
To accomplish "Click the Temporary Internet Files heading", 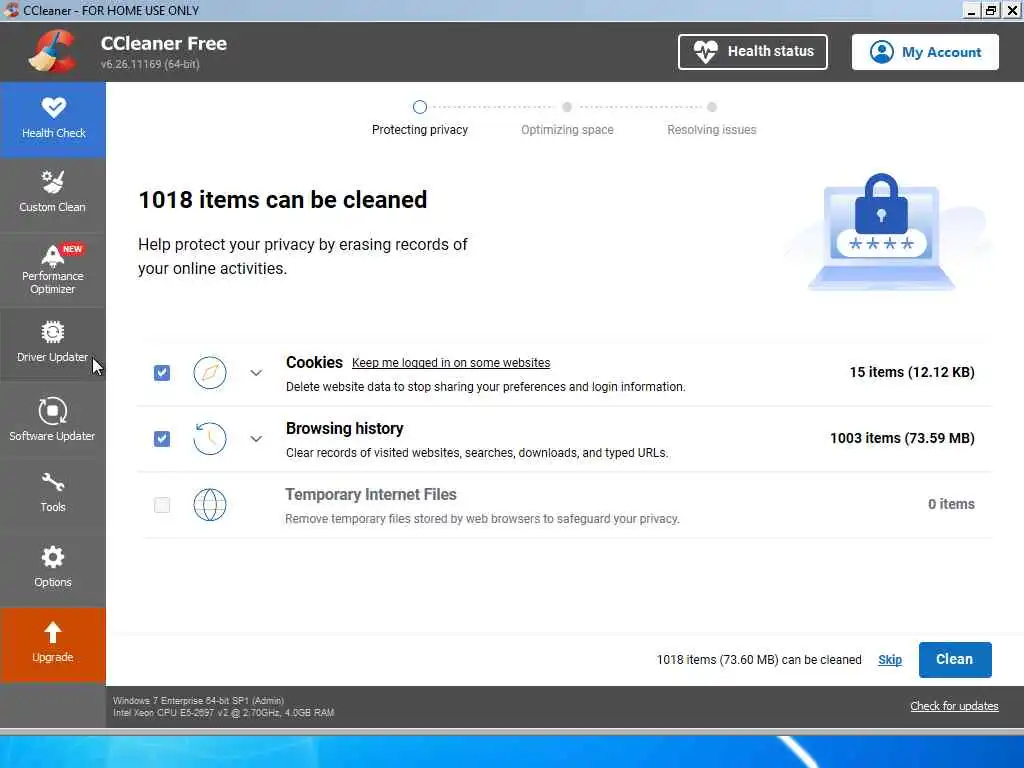I will click(x=370, y=494).
